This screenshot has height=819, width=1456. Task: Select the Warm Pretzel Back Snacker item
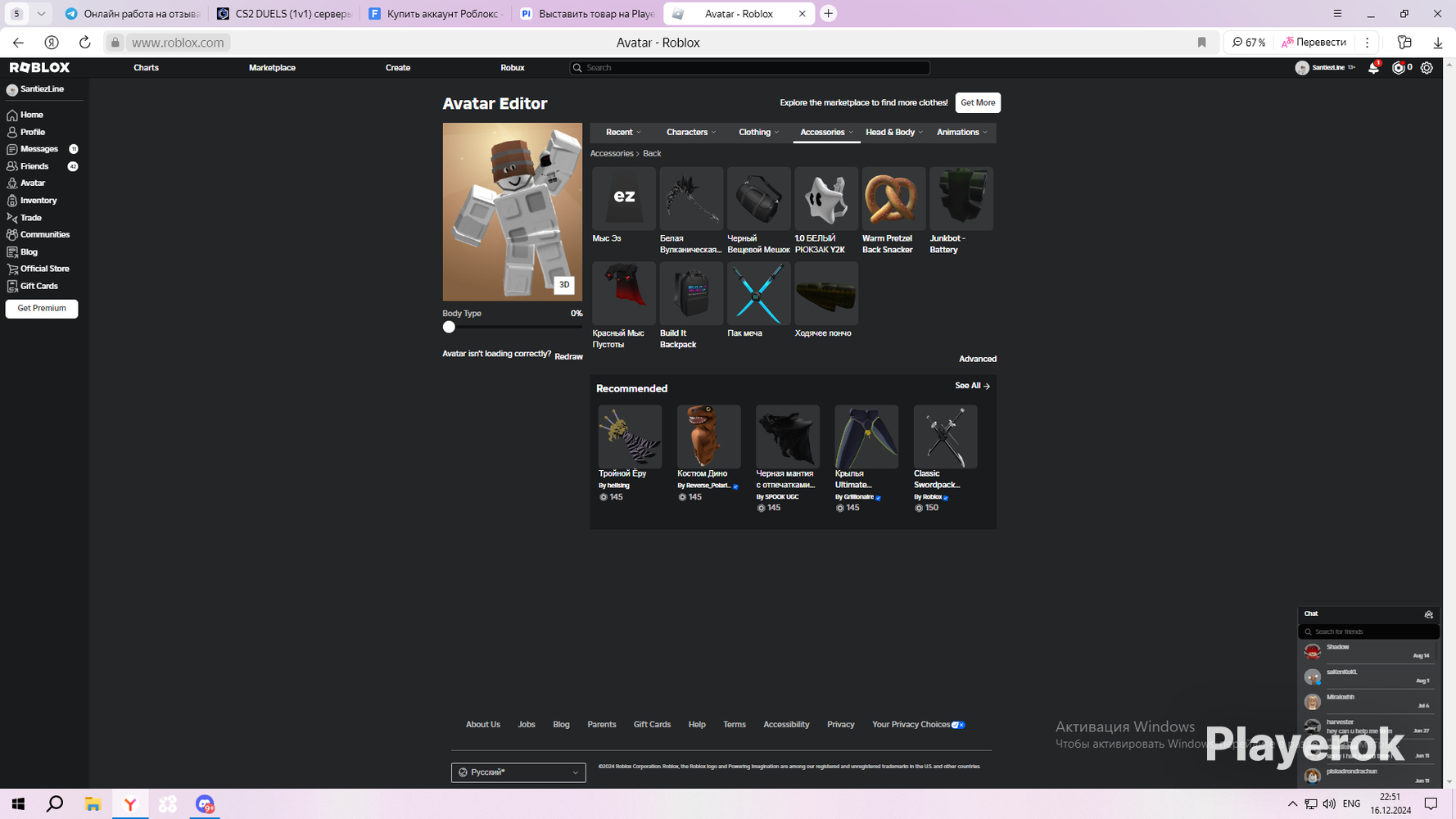tap(893, 210)
